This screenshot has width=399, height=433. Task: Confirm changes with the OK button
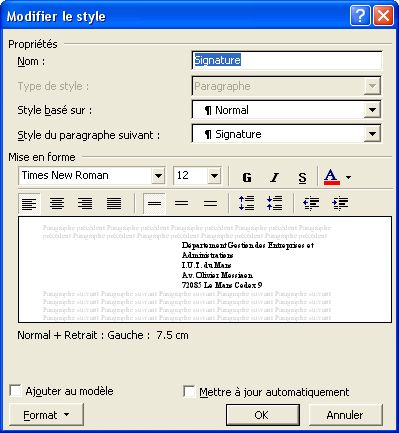tap(263, 415)
